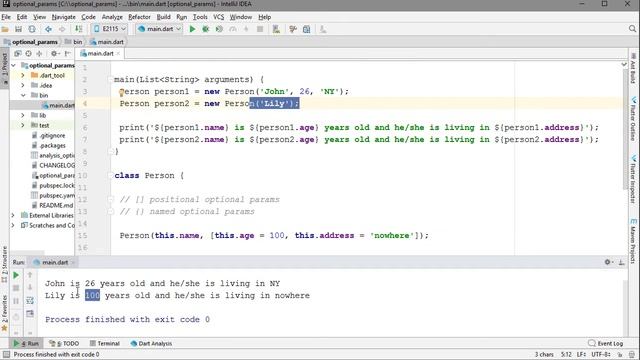Rerun main.dart in Run panel

pyautogui.click(x=16, y=276)
